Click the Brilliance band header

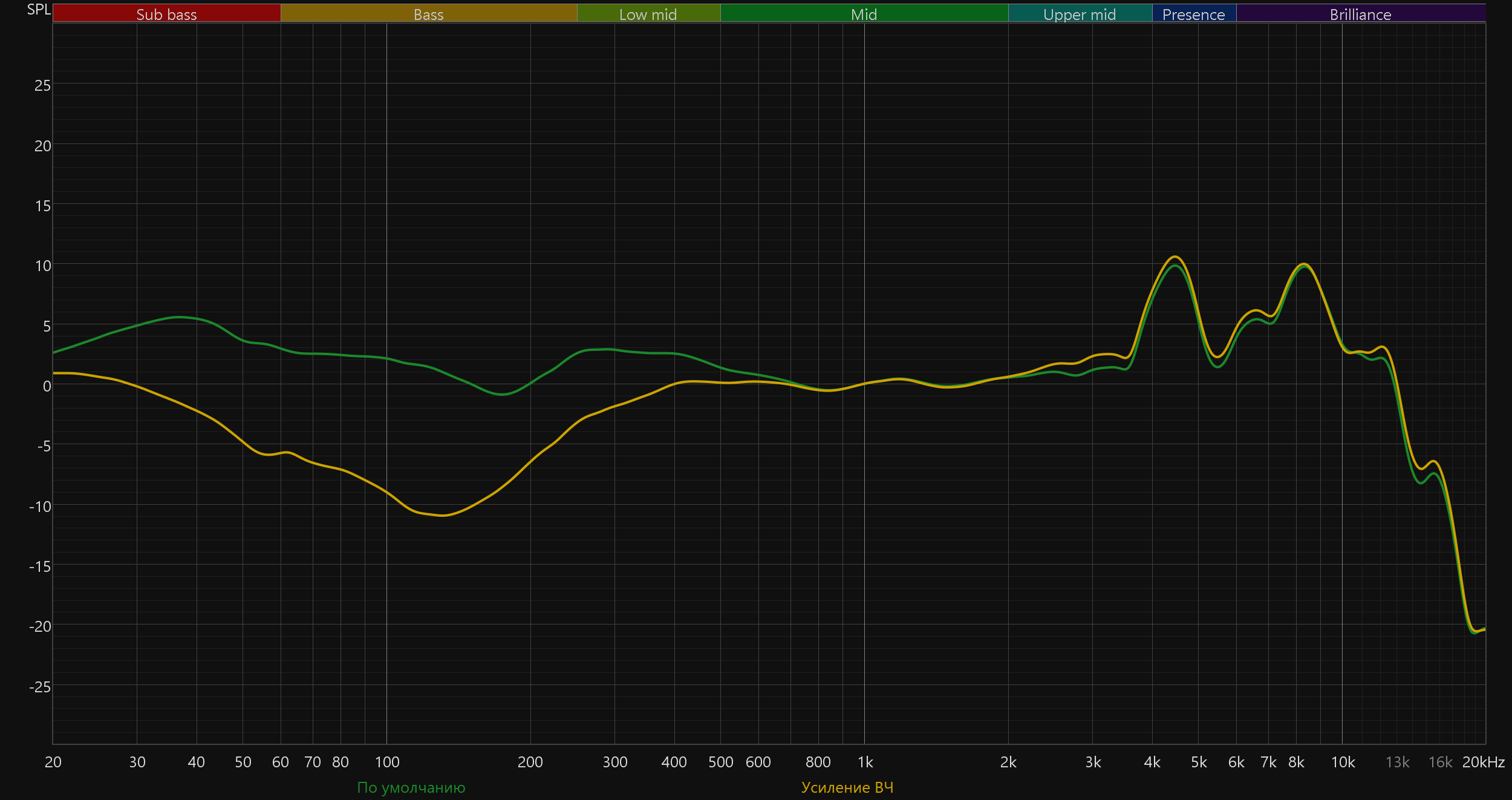point(1360,14)
